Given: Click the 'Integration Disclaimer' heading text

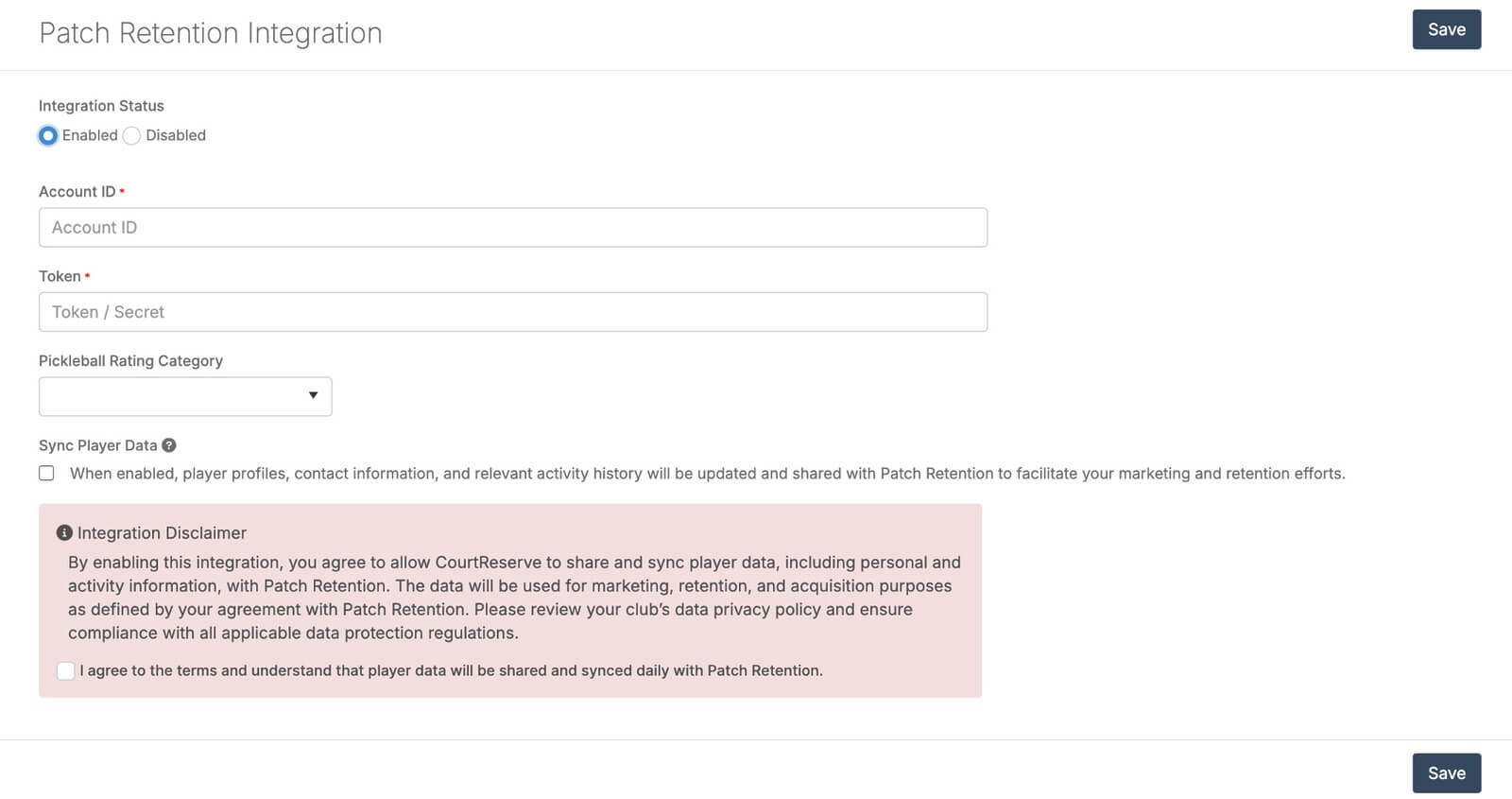Looking at the screenshot, I should 162,533.
